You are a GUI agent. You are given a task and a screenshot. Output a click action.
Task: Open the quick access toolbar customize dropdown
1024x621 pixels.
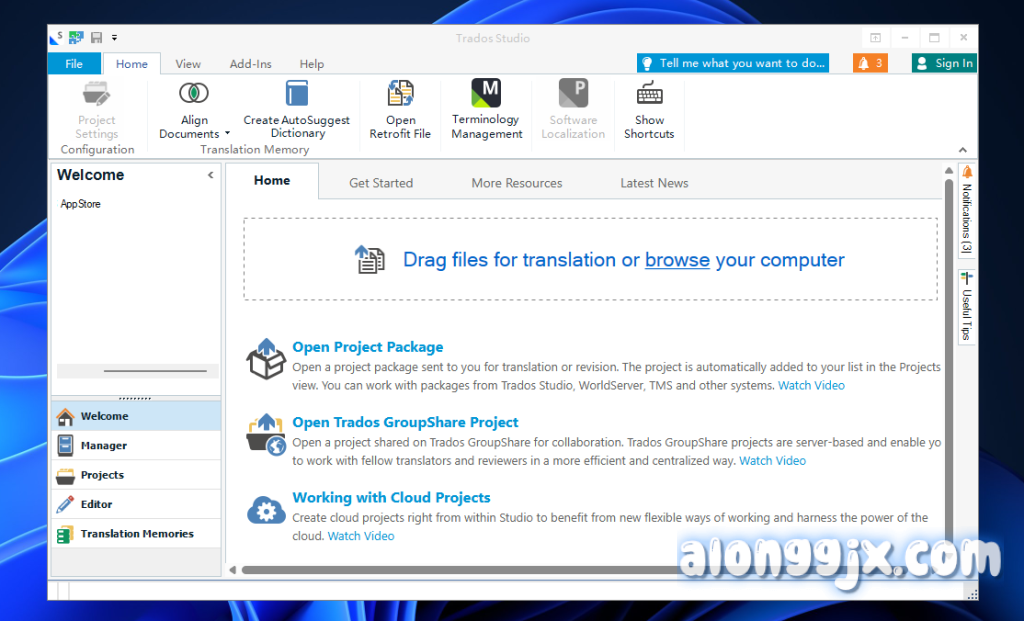tap(114, 38)
